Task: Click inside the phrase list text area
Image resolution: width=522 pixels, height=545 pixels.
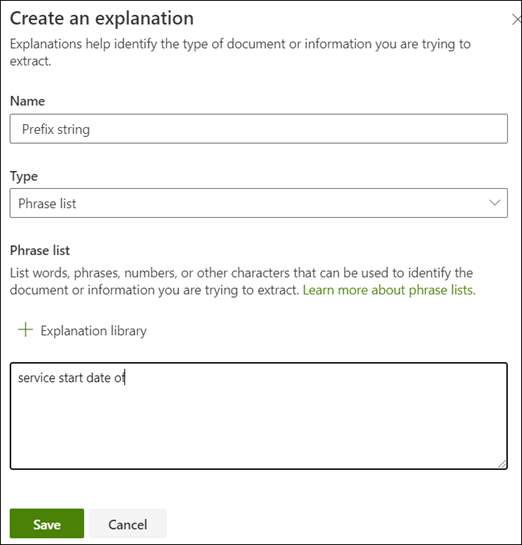Action: (259, 416)
